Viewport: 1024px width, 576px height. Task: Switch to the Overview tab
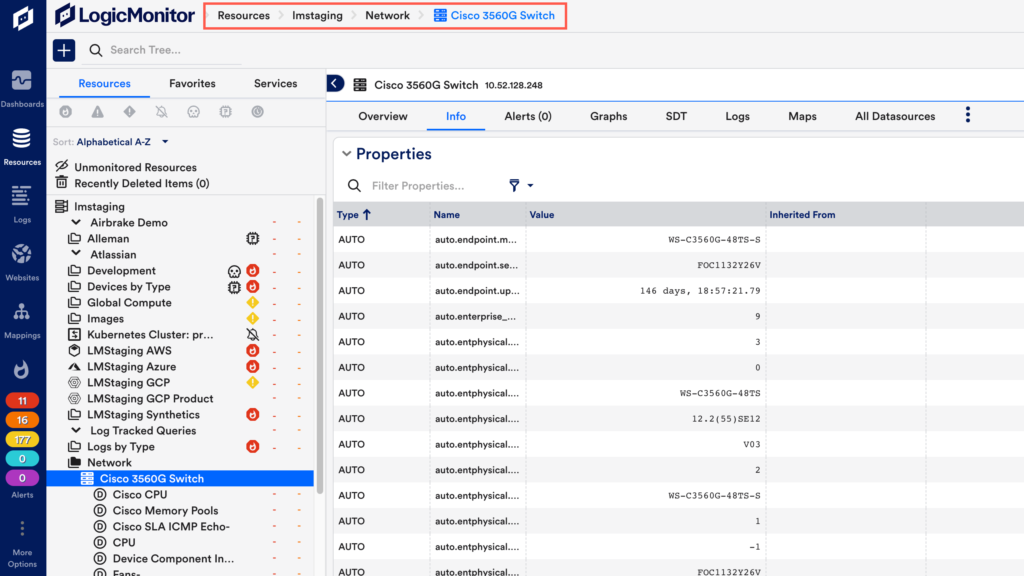coord(383,116)
